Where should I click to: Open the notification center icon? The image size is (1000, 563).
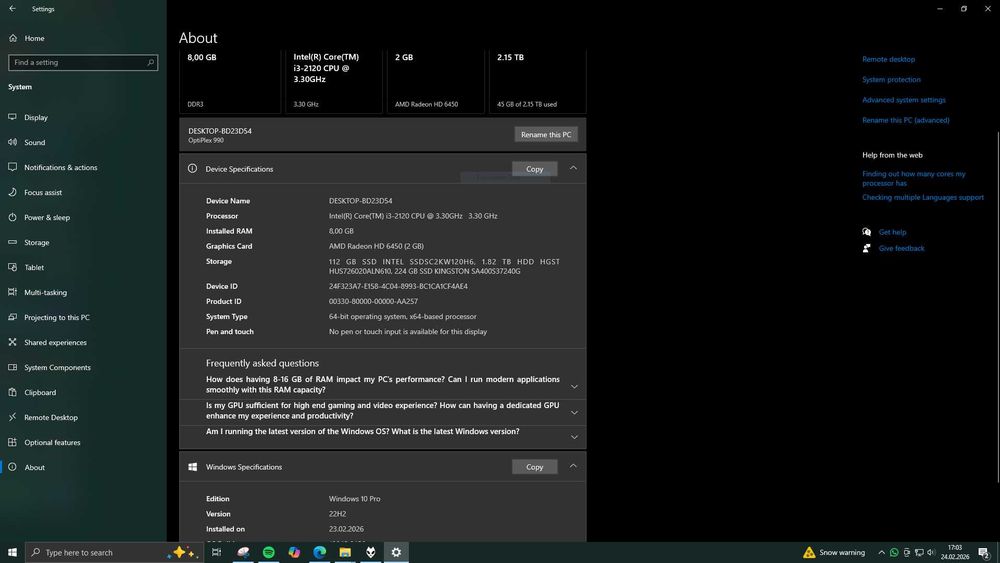coord(985,553)
